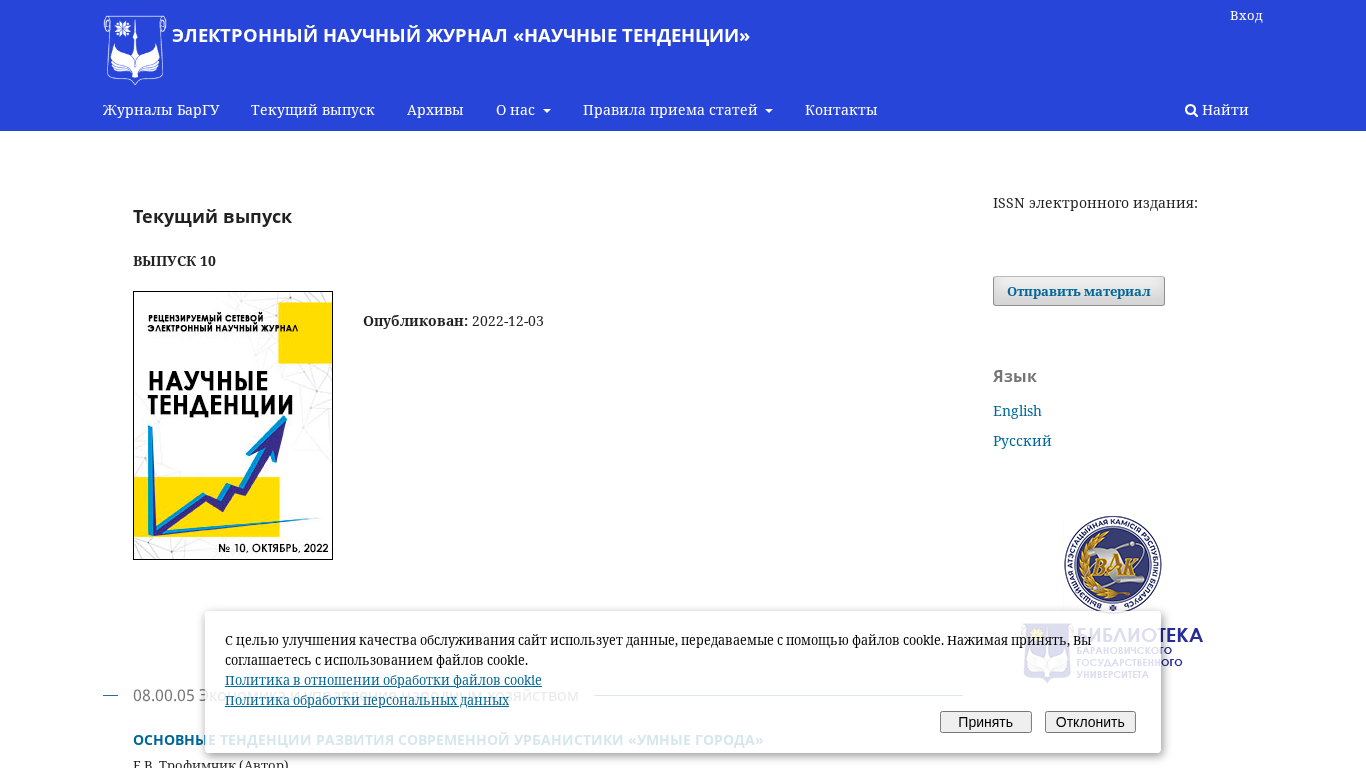Click the ISSN электронного издания text

tap(1095, 203)
